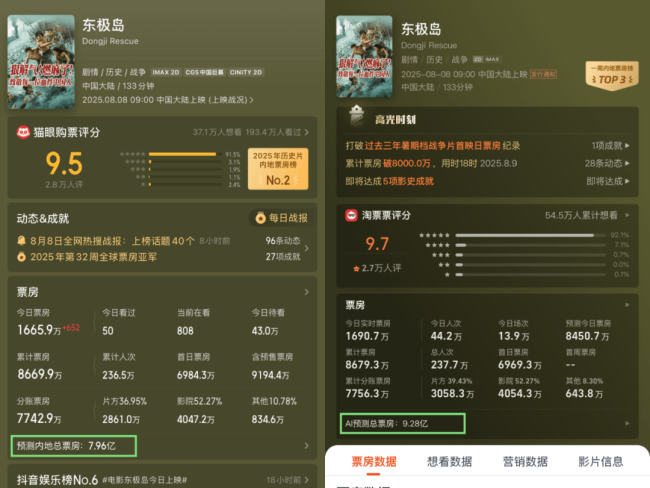Expand left 票房 section chevron
Image resolution: width=650 pixels, height=488 pixels.
point(306,292)
